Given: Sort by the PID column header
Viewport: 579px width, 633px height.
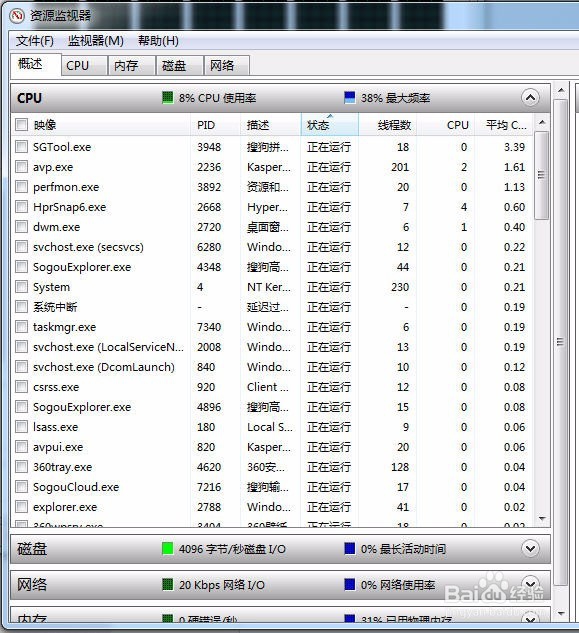Looking at the screenshot, I should (216, 125).
